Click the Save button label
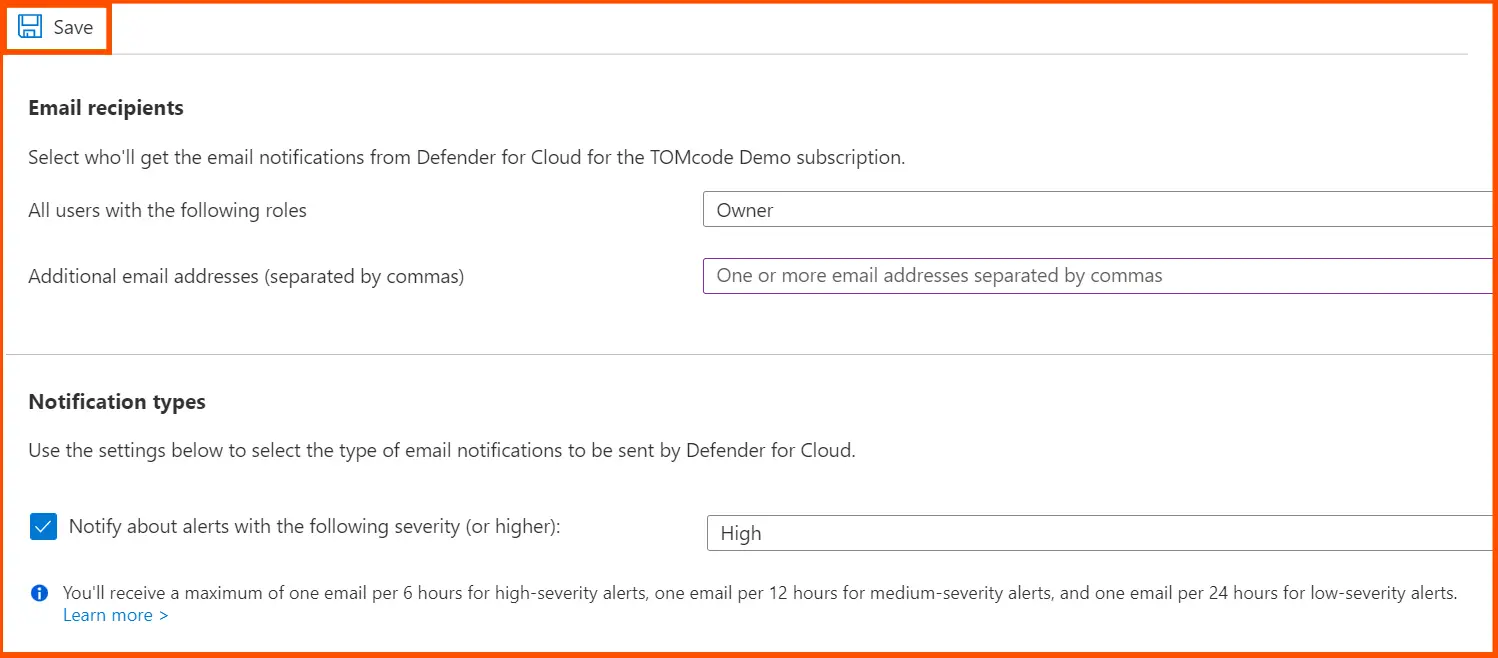 click(x=73, y=28)
